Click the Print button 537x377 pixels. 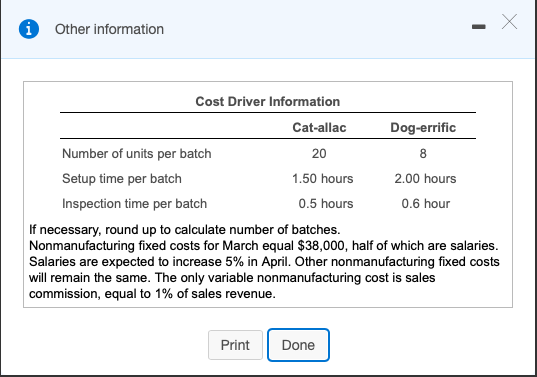click(x=235, y=345)
